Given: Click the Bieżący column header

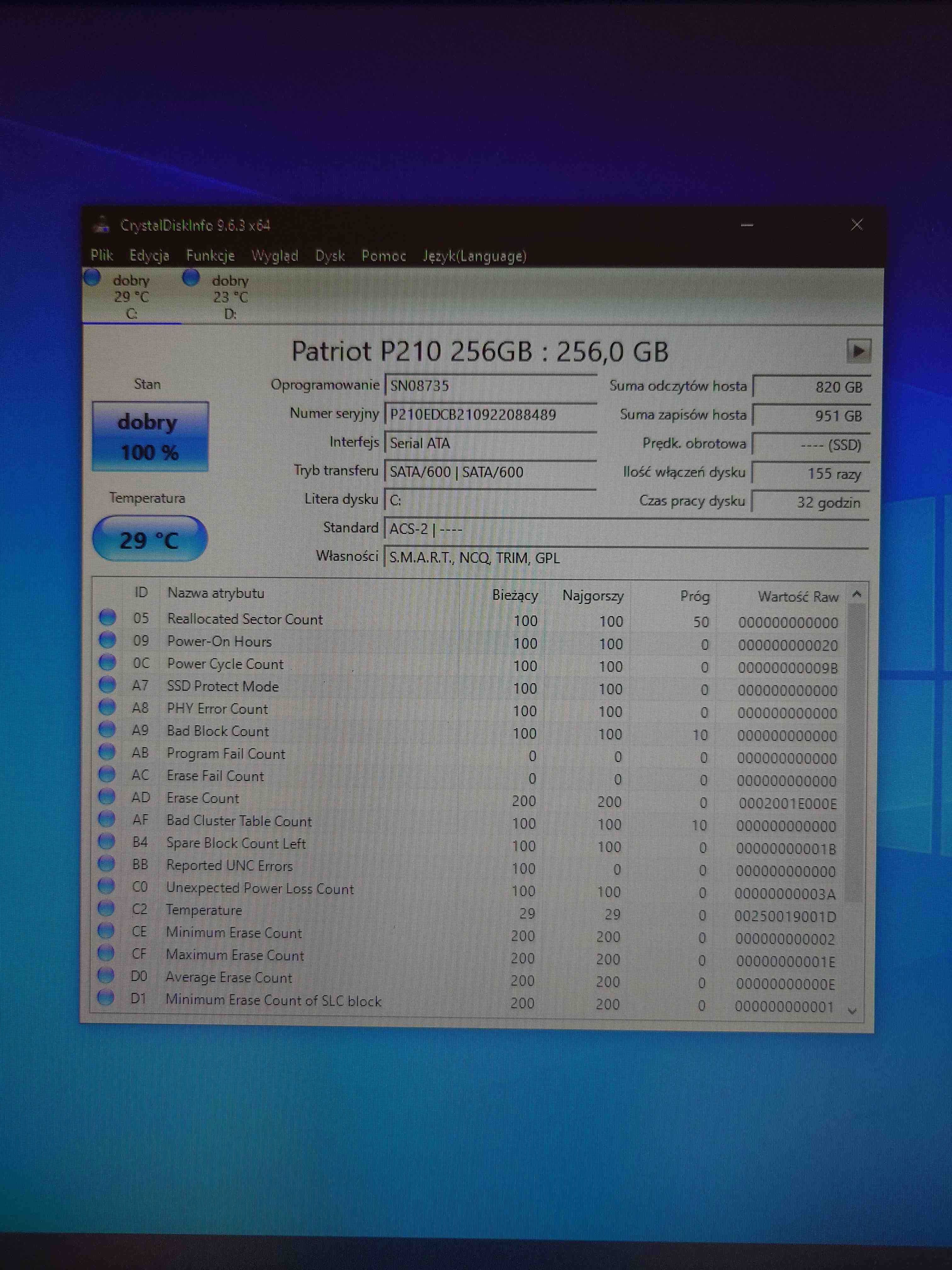Looking at the screenshot, I should point(515,595).
